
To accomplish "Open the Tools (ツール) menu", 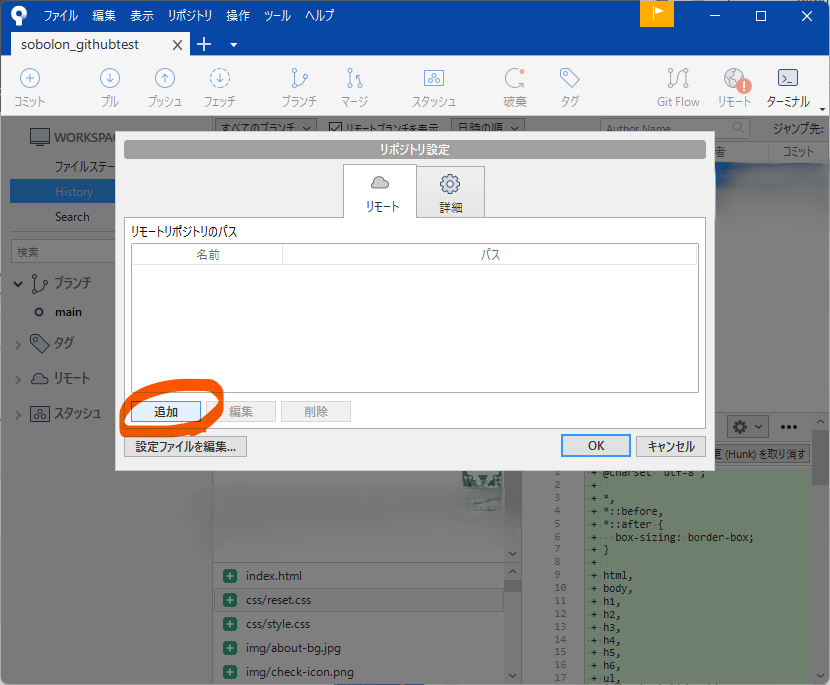I will [277, 15].
